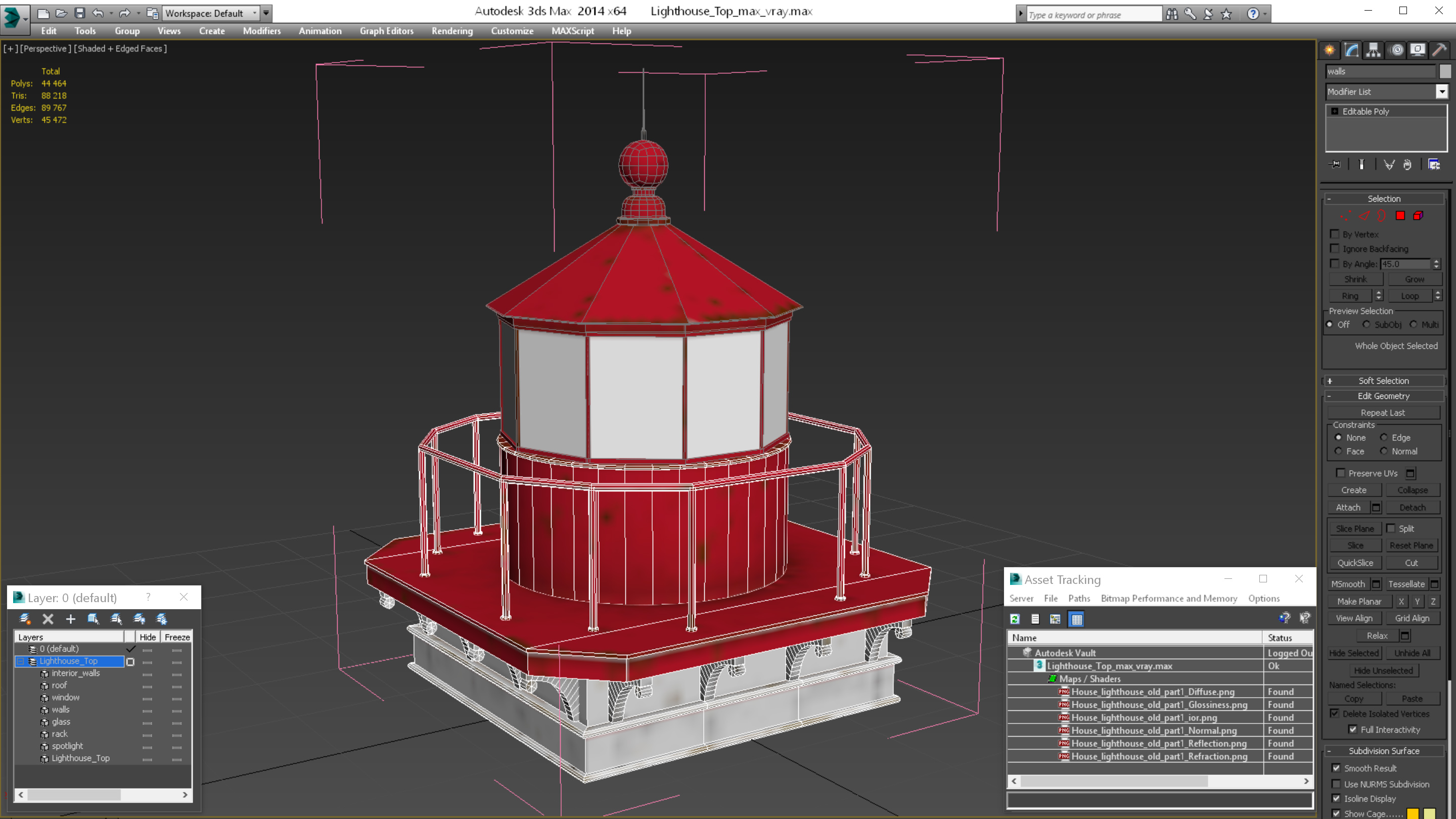Click Pin Stack icon below modifier stack

tap(1335, 164)
